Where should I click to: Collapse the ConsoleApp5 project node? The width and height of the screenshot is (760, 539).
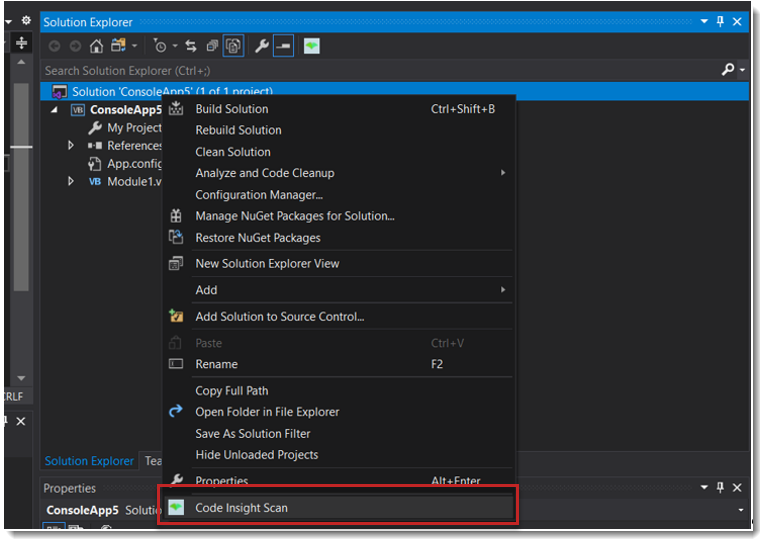55,110
